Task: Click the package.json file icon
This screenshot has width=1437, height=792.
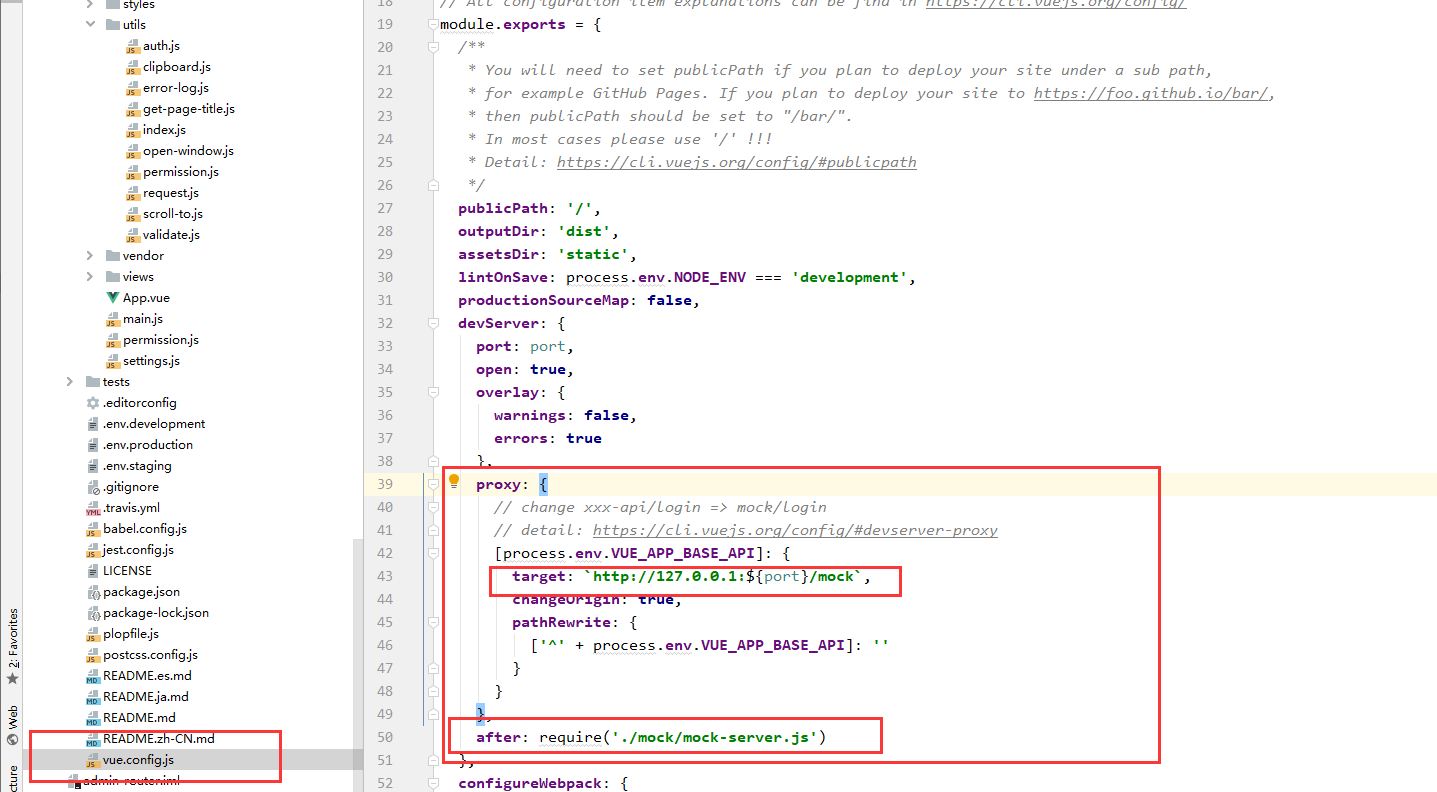Action: click(93, 592)
